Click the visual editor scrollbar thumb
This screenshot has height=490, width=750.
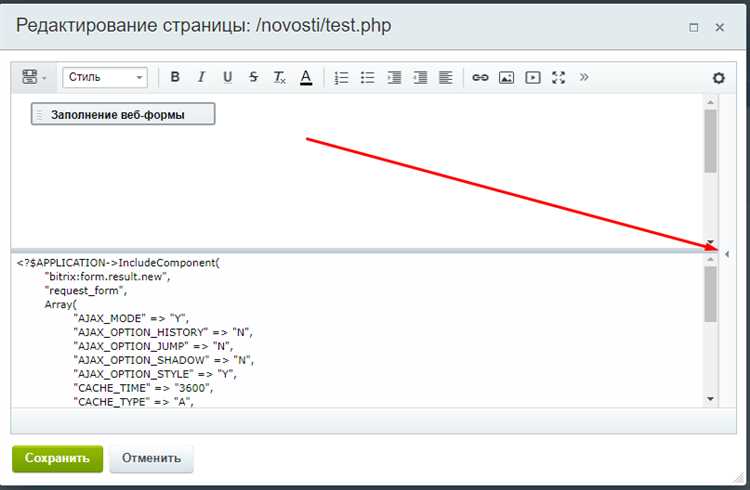pos(710,141)
